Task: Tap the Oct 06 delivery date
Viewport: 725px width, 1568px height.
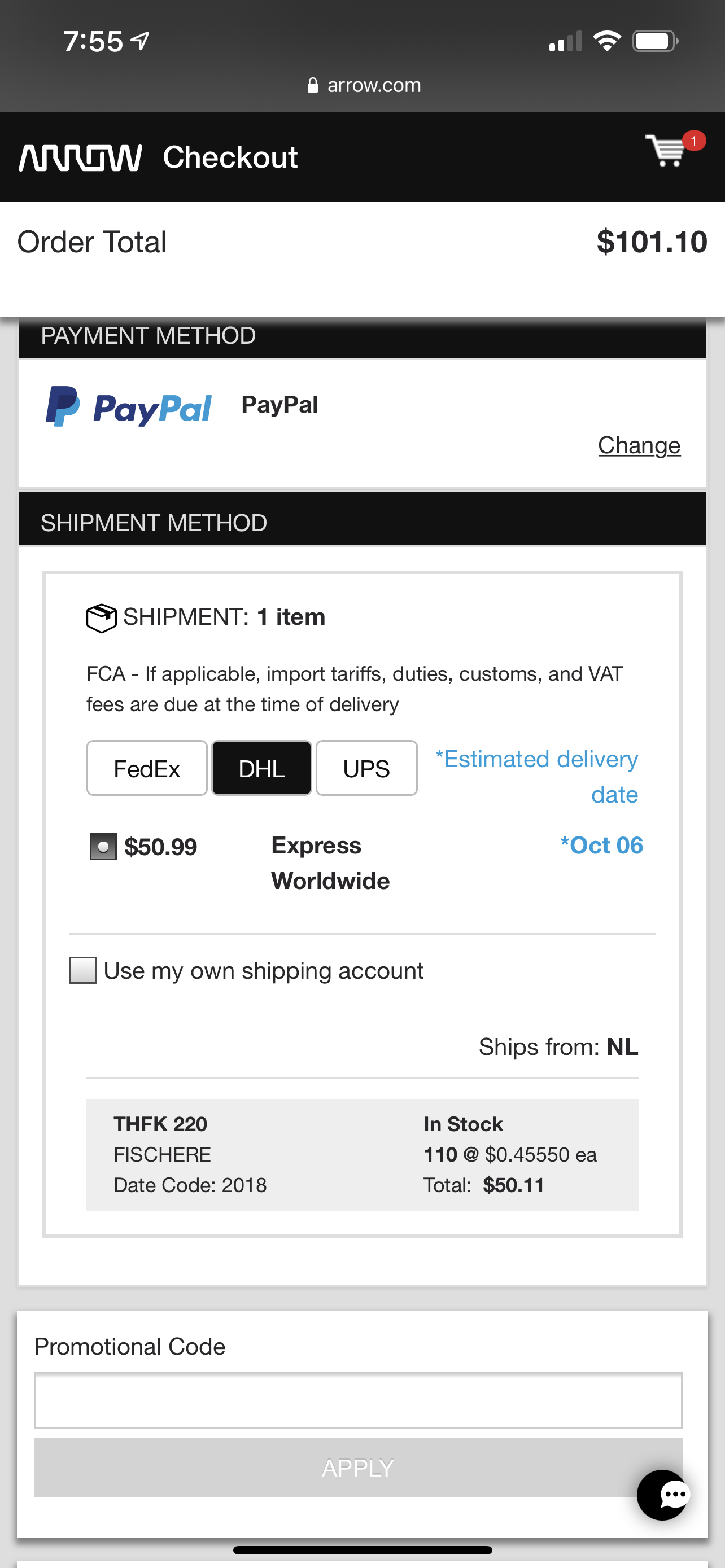Action: pos(601,845)
